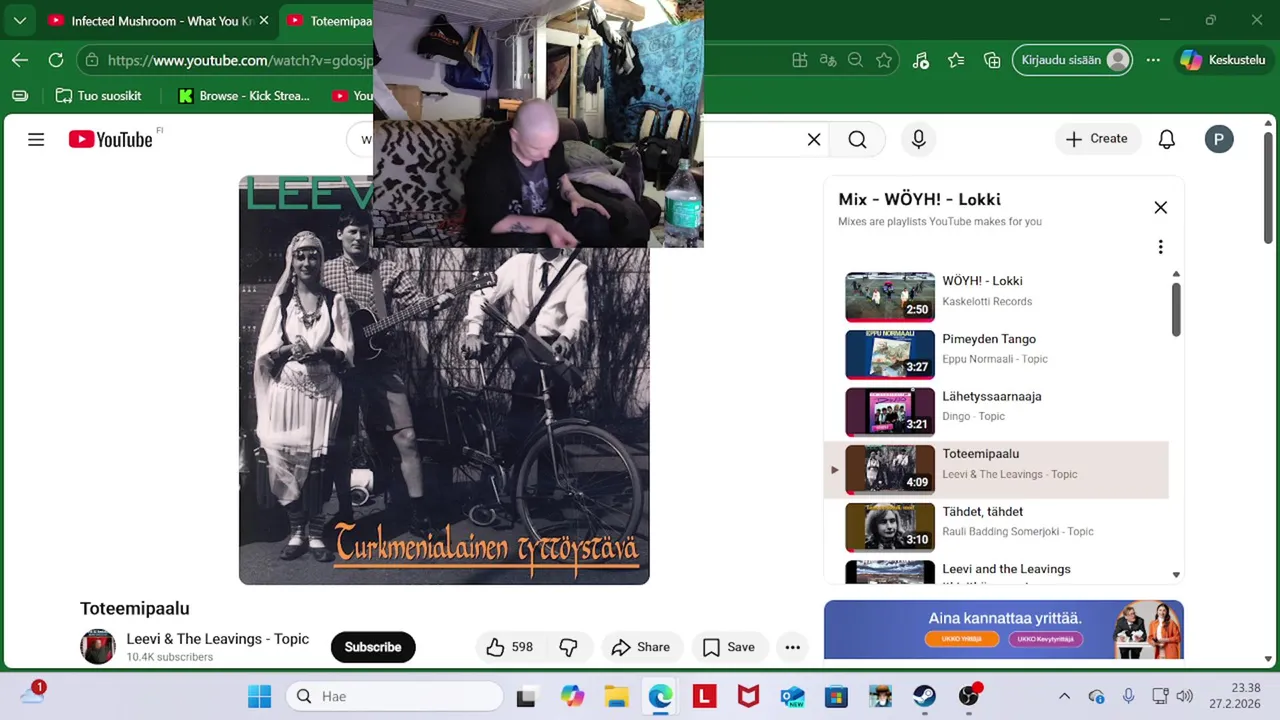Viewport: 1280px width, 720px height.
Task: Click the Create button
Action: (x=1097, y=139)
